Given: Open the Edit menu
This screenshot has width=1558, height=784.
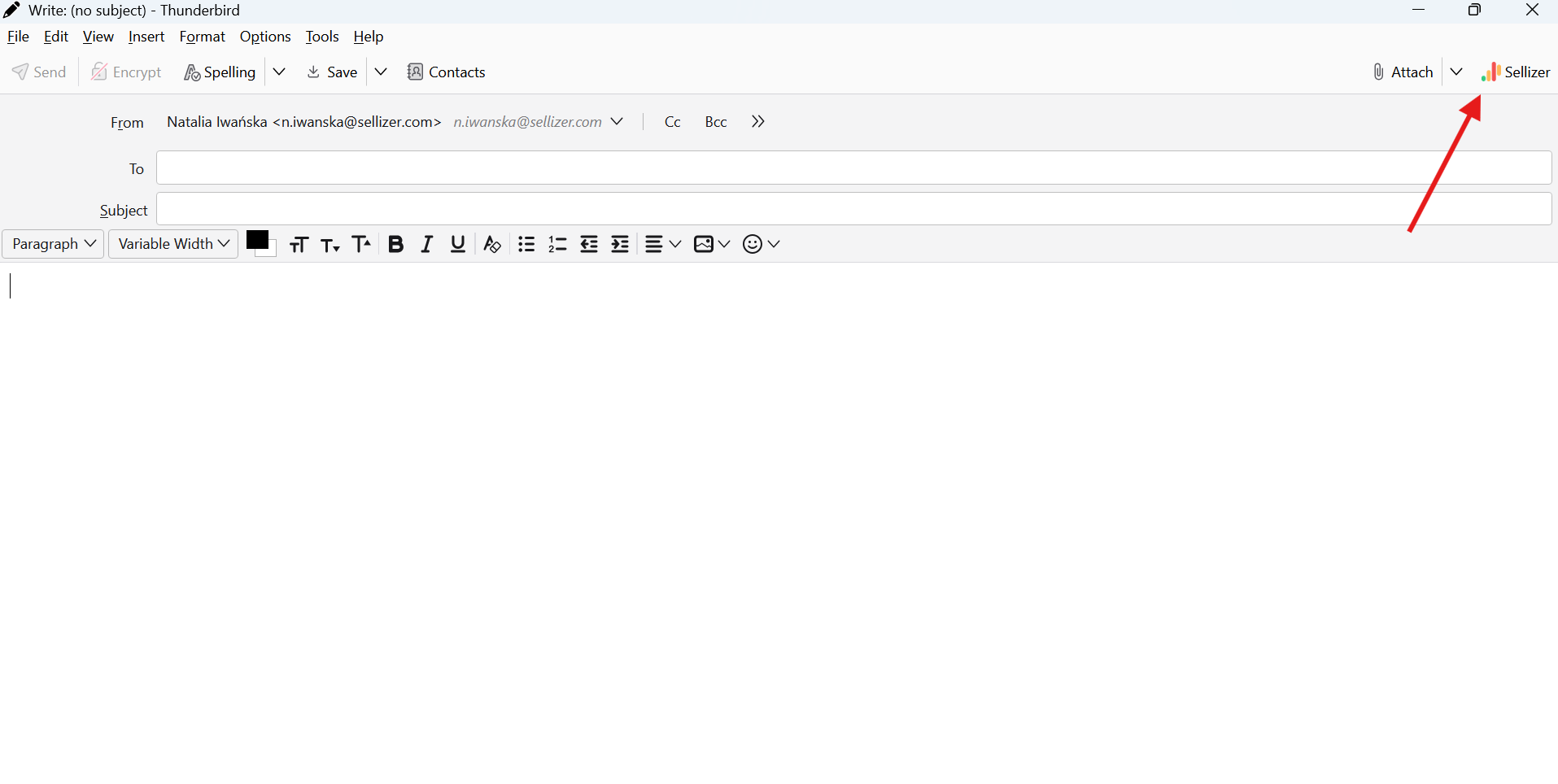Looking at the screenshot, I should [56, 37].
